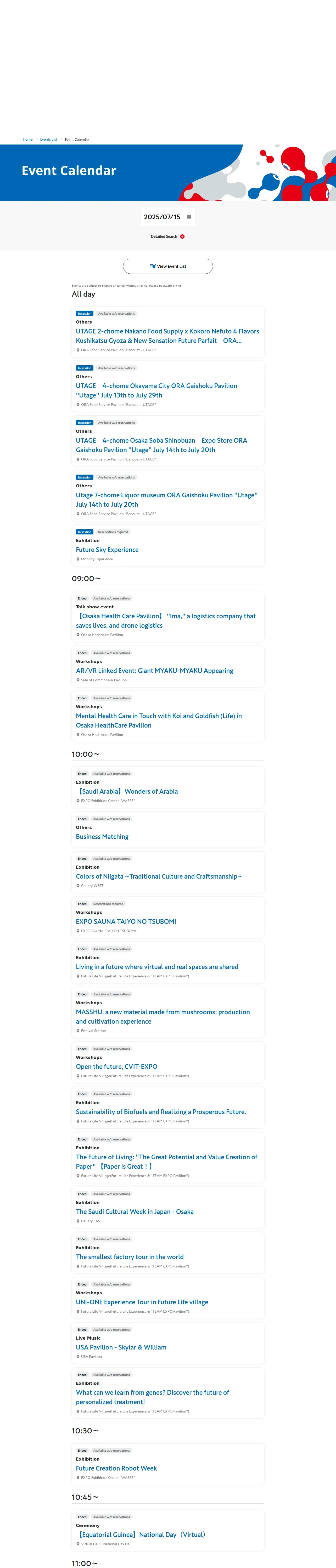Click location pin beside Virtual EXPO National Day Hall
Screen dimensions: 336x1568
click(78, 1544)
